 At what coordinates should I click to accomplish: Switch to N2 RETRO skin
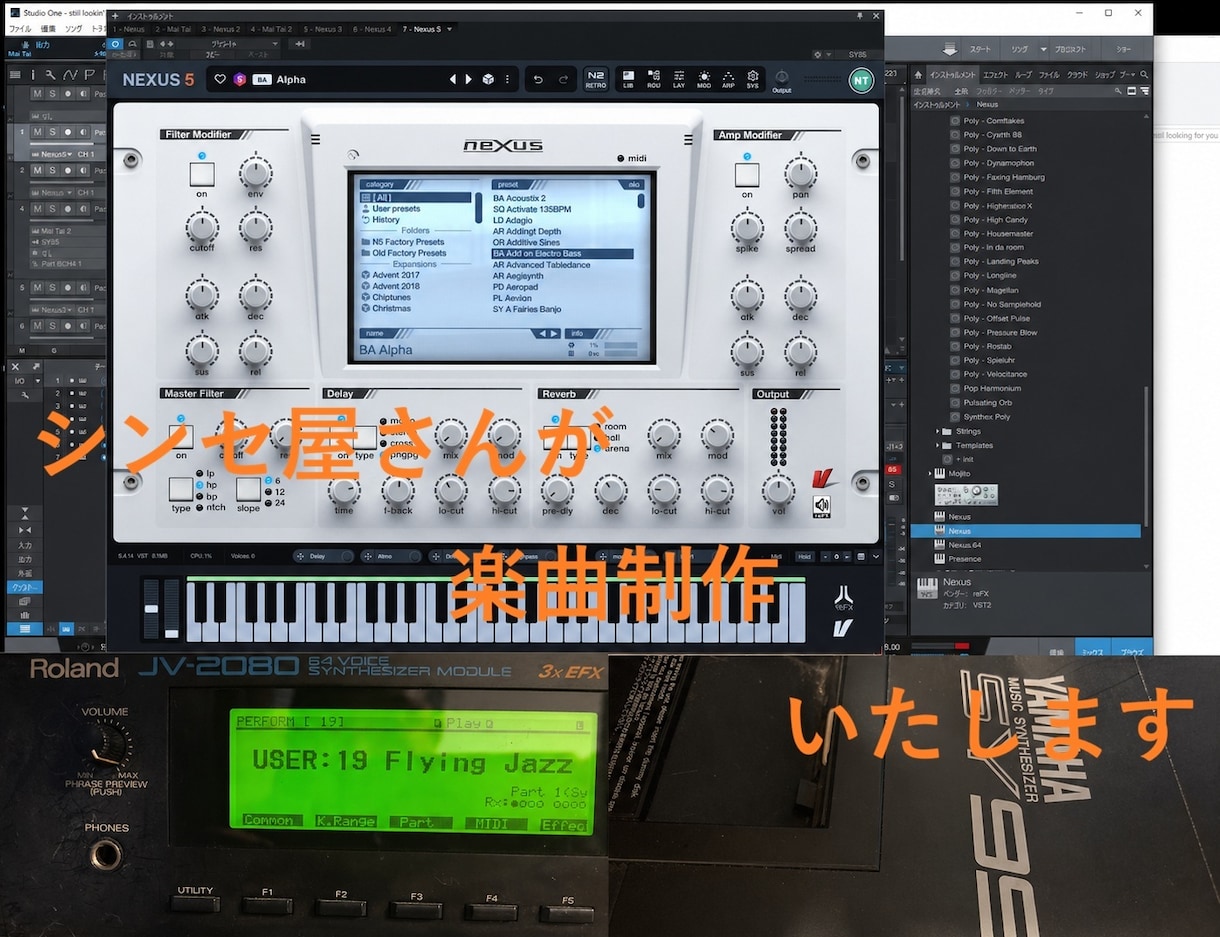coord(595,79)
